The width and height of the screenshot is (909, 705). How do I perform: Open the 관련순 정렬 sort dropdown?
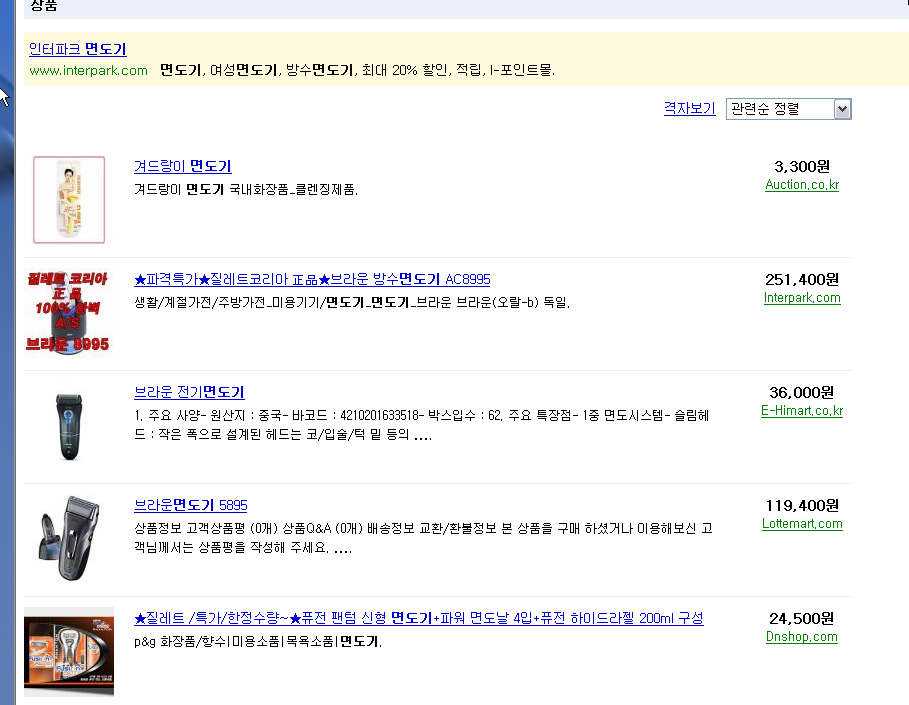(x=788, y=109)
